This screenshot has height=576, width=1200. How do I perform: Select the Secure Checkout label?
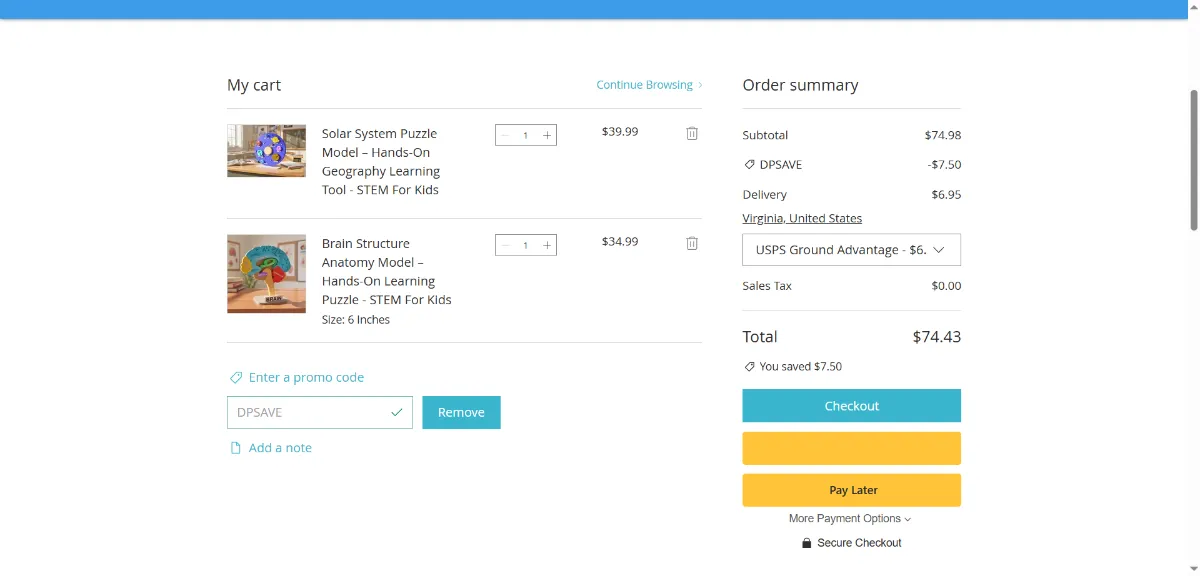[859, 543]
